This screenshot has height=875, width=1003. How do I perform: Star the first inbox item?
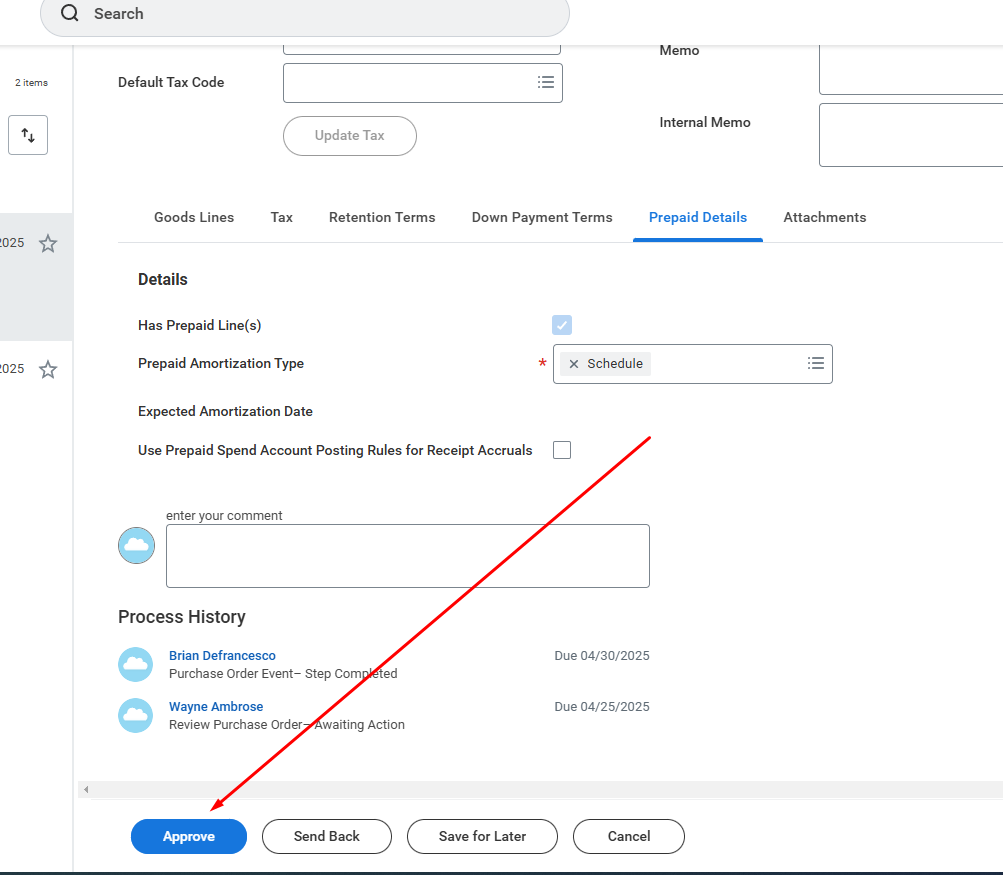tap(48, 243)
